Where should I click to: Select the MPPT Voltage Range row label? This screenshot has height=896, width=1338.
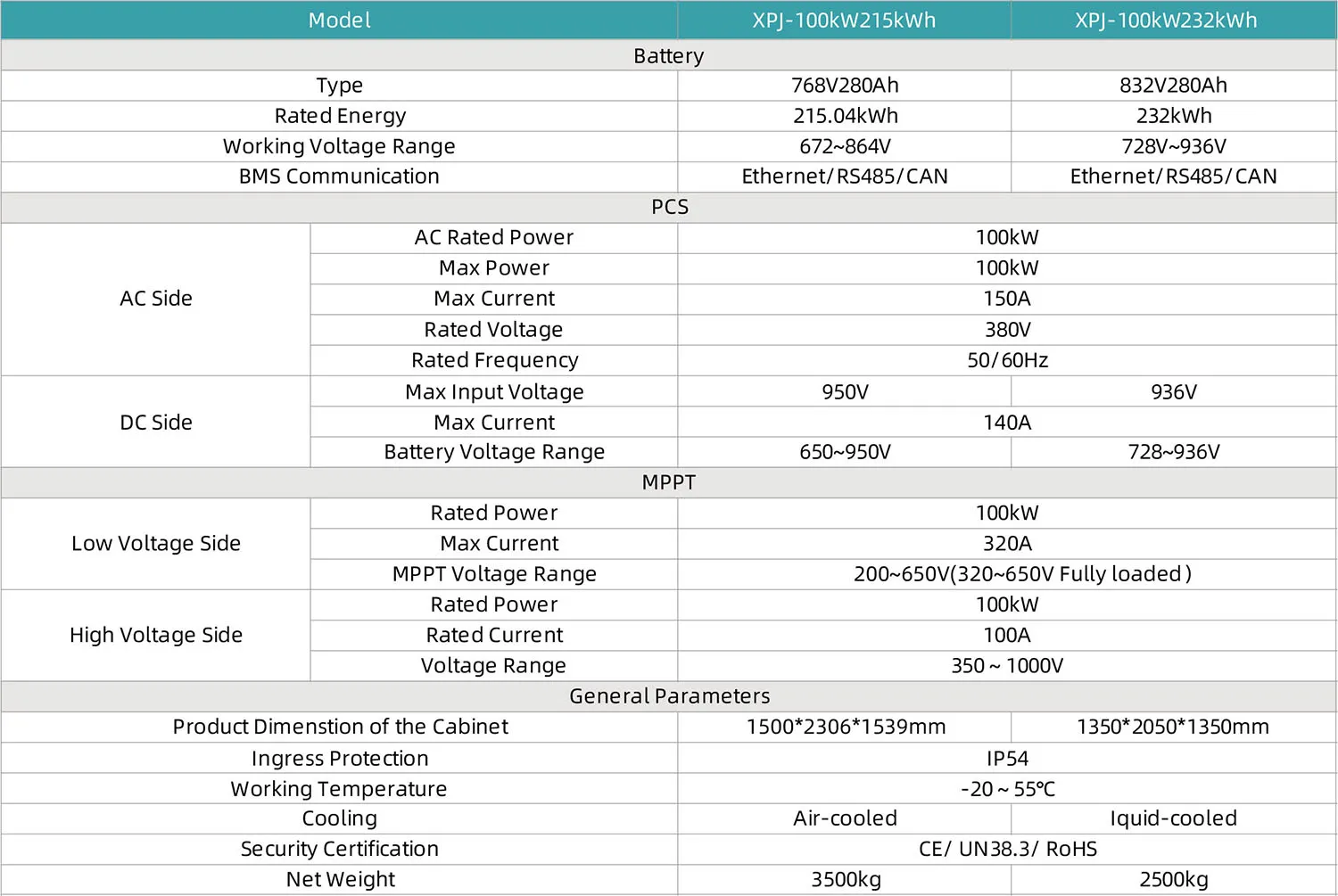494,574
